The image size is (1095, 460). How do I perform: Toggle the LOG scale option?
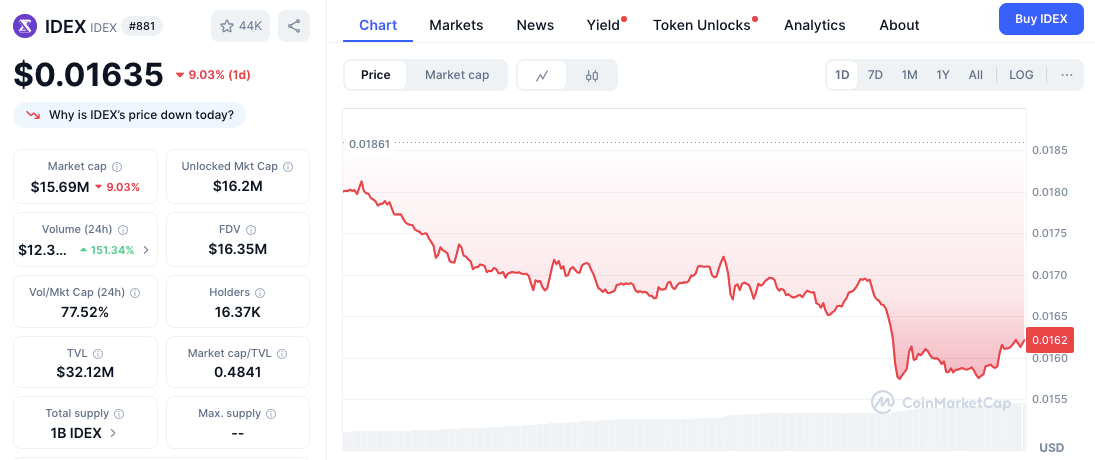click(1021, 75)
